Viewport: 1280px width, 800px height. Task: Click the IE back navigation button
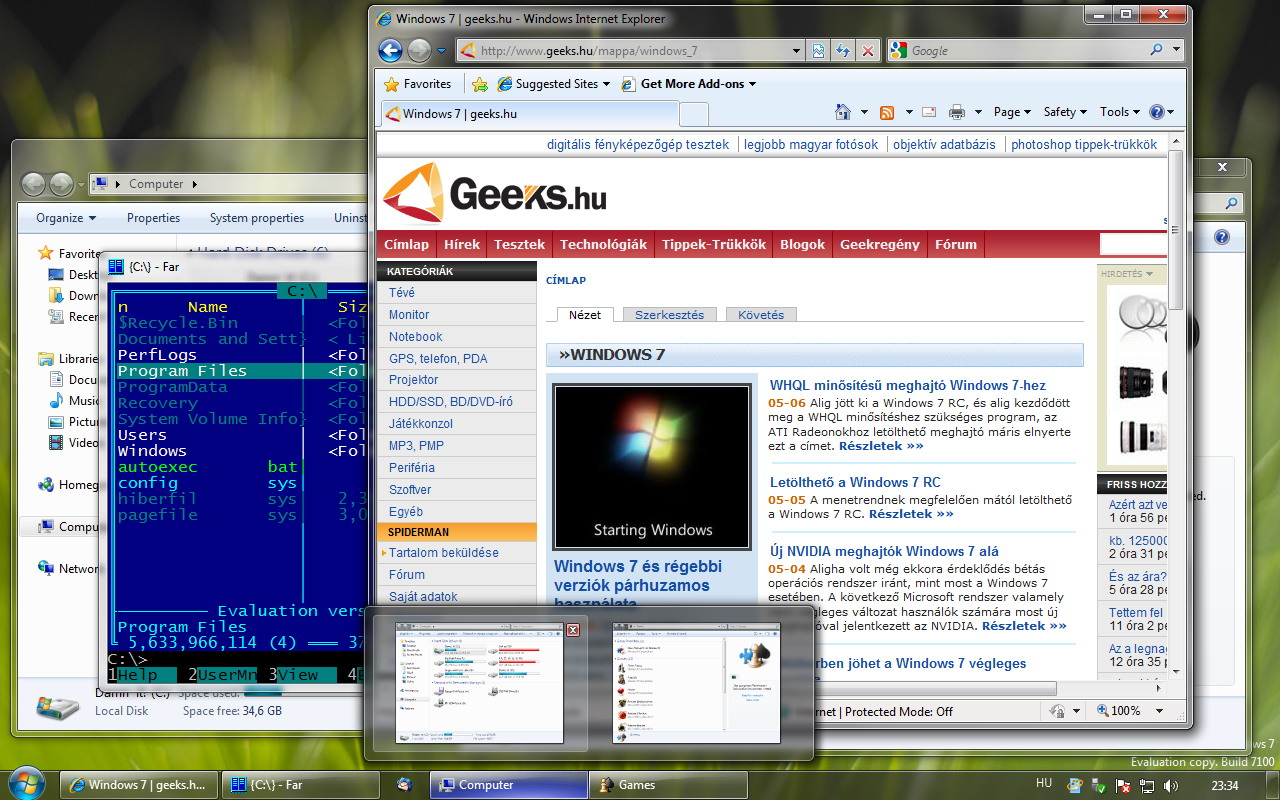(x=390, y=50)
